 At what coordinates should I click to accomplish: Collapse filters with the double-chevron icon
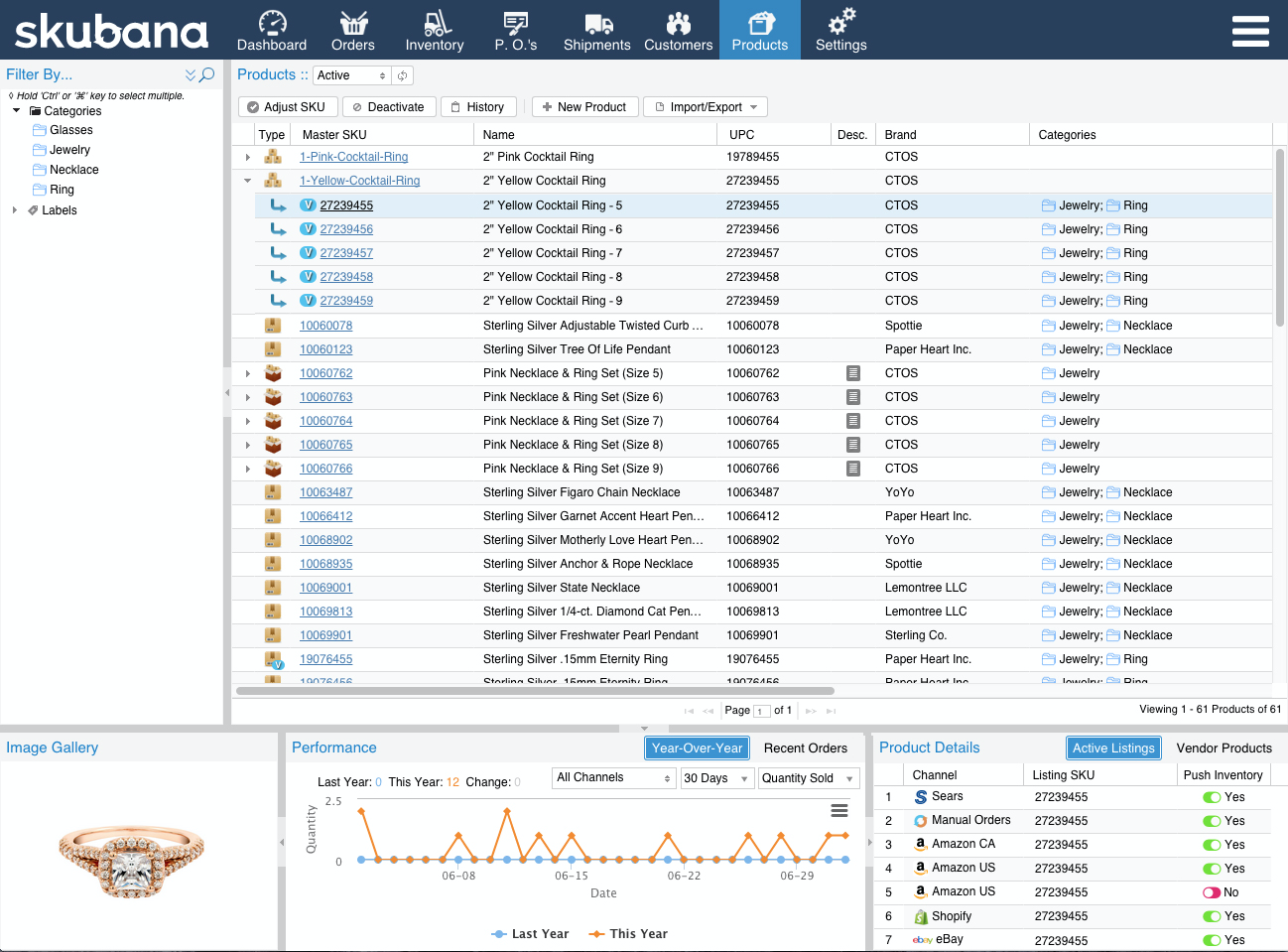pos(191,74)
